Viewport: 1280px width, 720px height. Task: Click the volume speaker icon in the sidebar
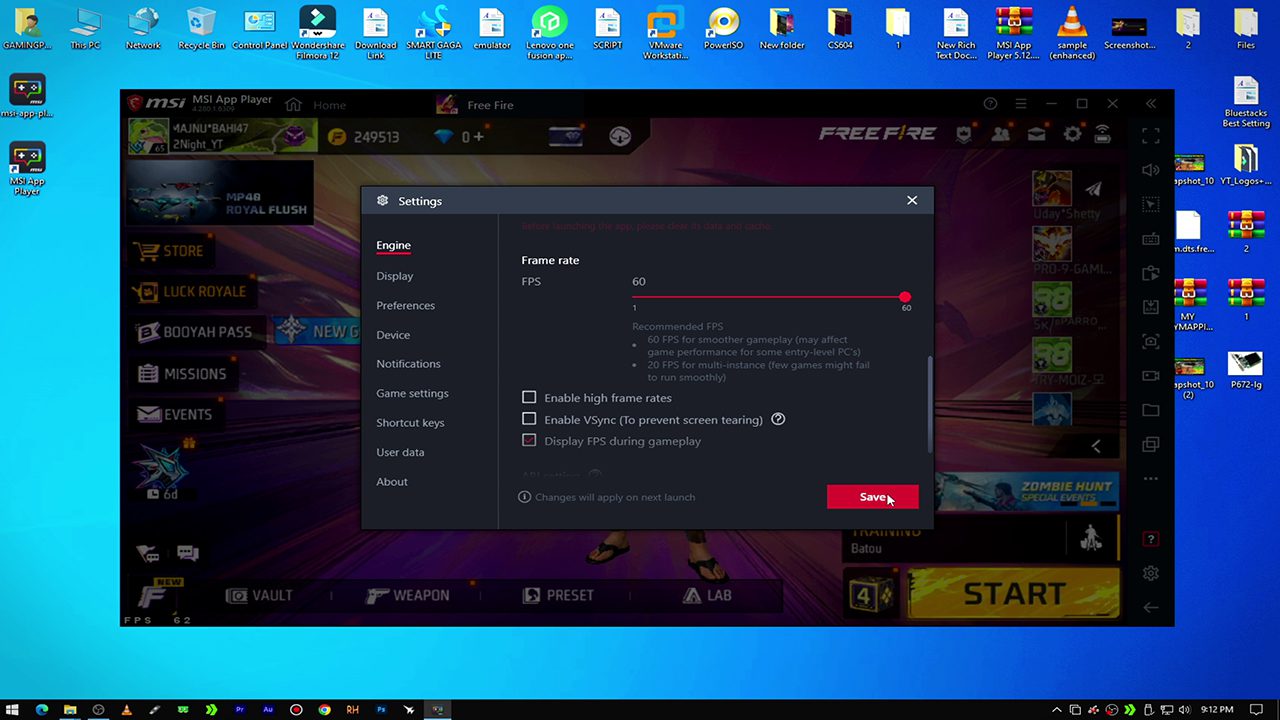pos(1151,170)
